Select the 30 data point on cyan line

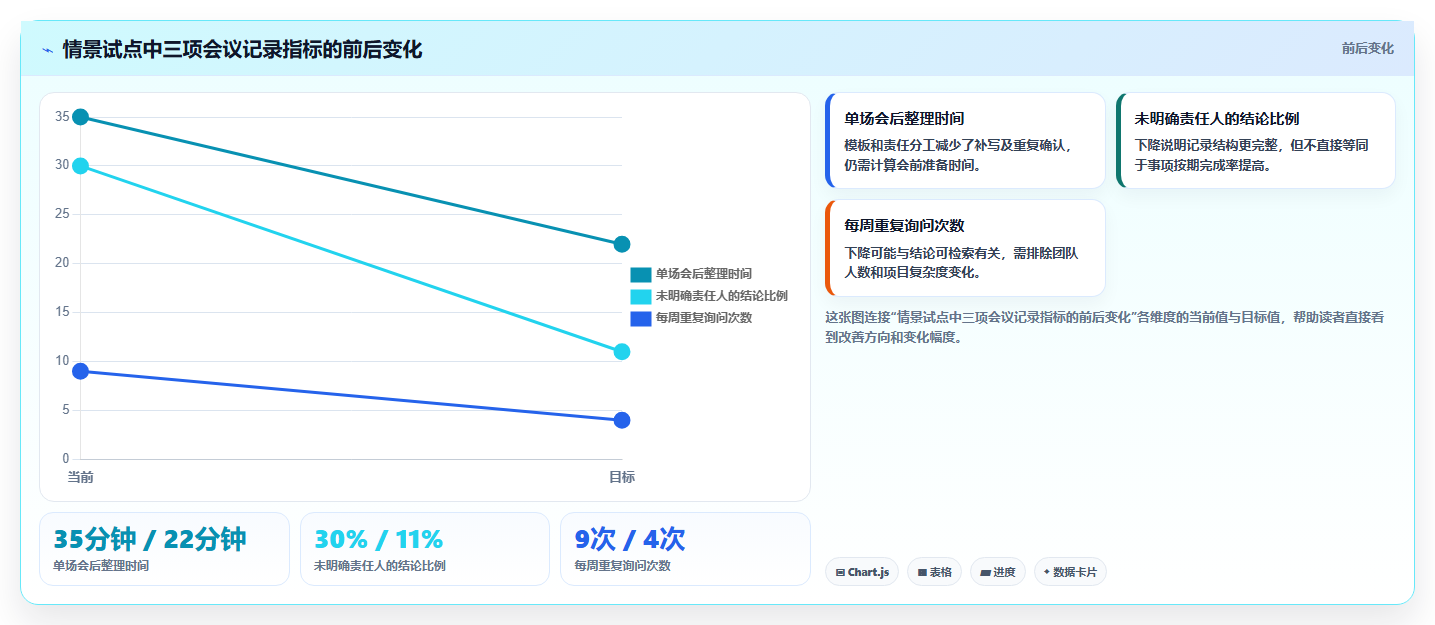pos(81,166)
